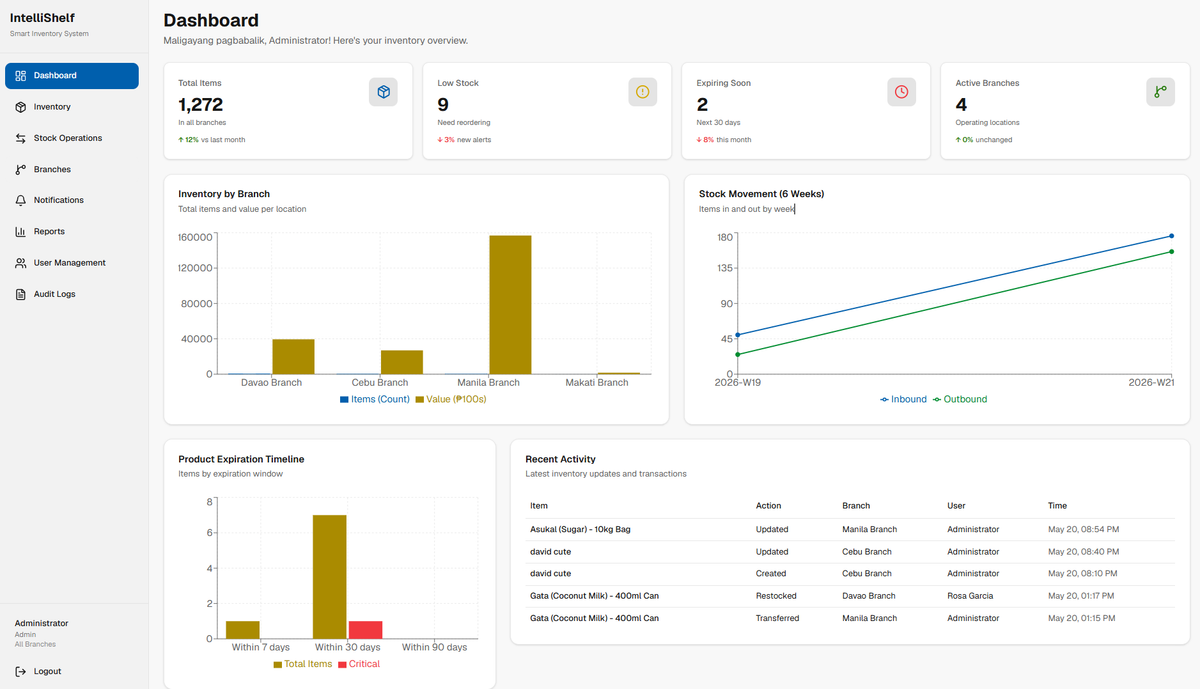Click the 'Davao Branch' activity cell
This screenshot has height=689, width=1200.
[x=867, y=596]
